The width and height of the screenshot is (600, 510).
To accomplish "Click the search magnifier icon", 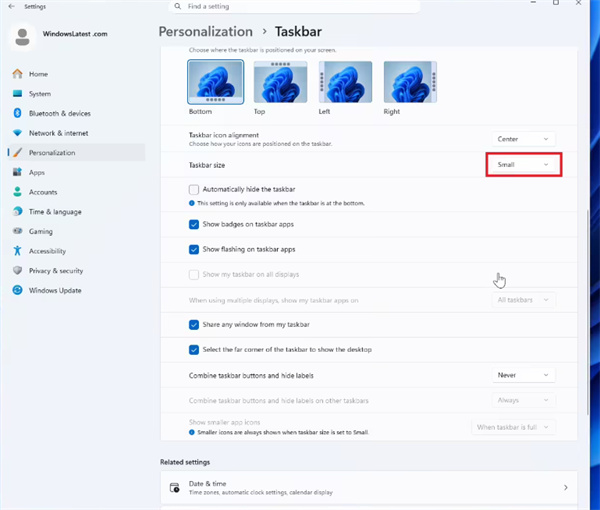I will click(x=178, y=6).
